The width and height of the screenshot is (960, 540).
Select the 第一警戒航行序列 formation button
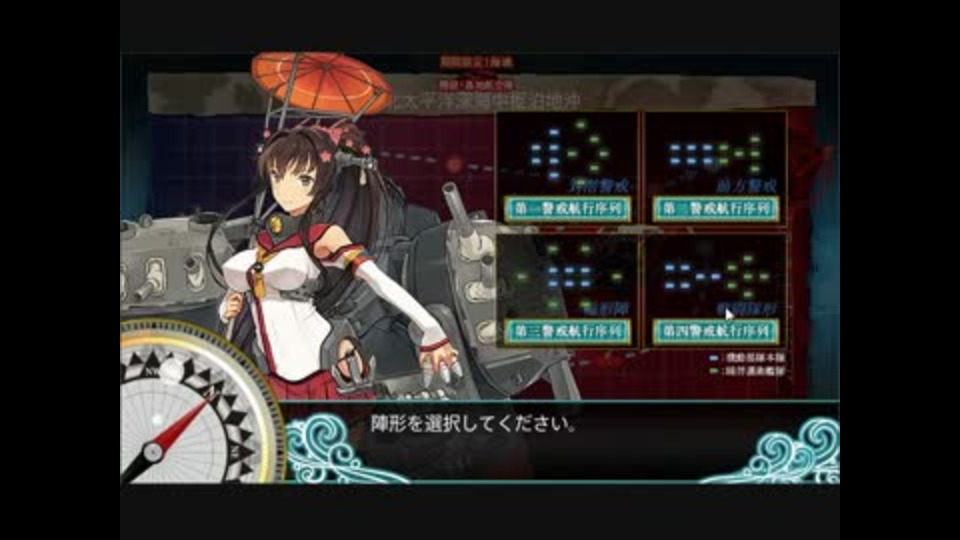pyautogui.click(x=567, y=209)
